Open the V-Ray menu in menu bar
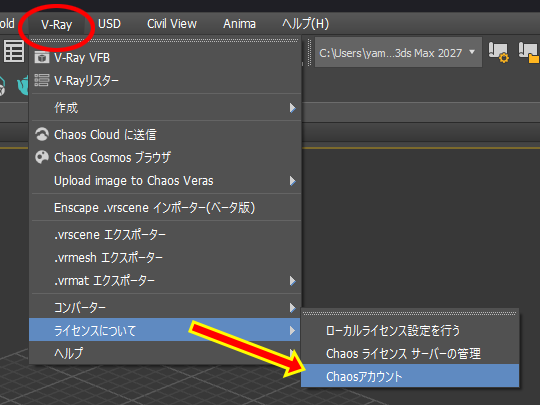 pos(56,24)
